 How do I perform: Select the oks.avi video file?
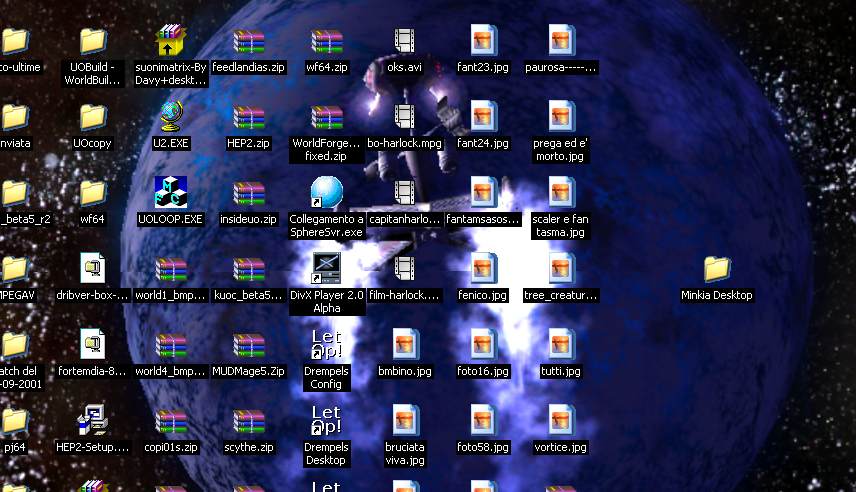coord(405,41)
